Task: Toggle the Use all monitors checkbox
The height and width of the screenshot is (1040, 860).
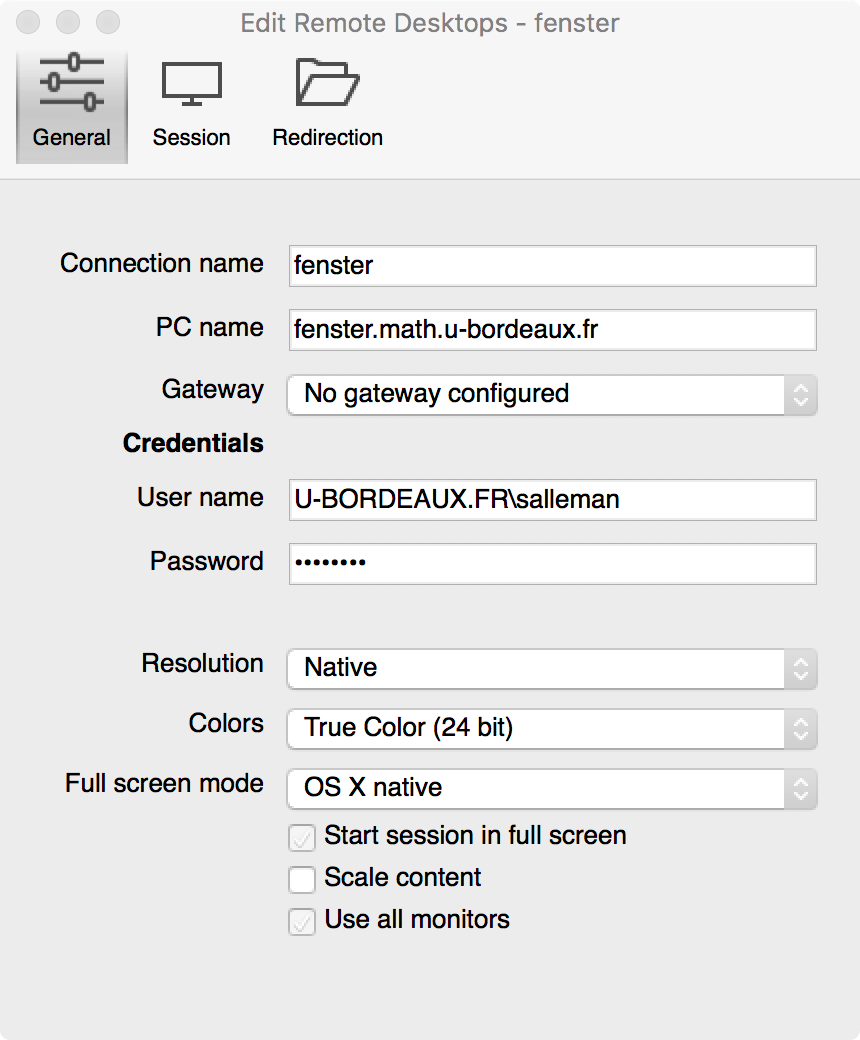Action: [x=302, y=921]
